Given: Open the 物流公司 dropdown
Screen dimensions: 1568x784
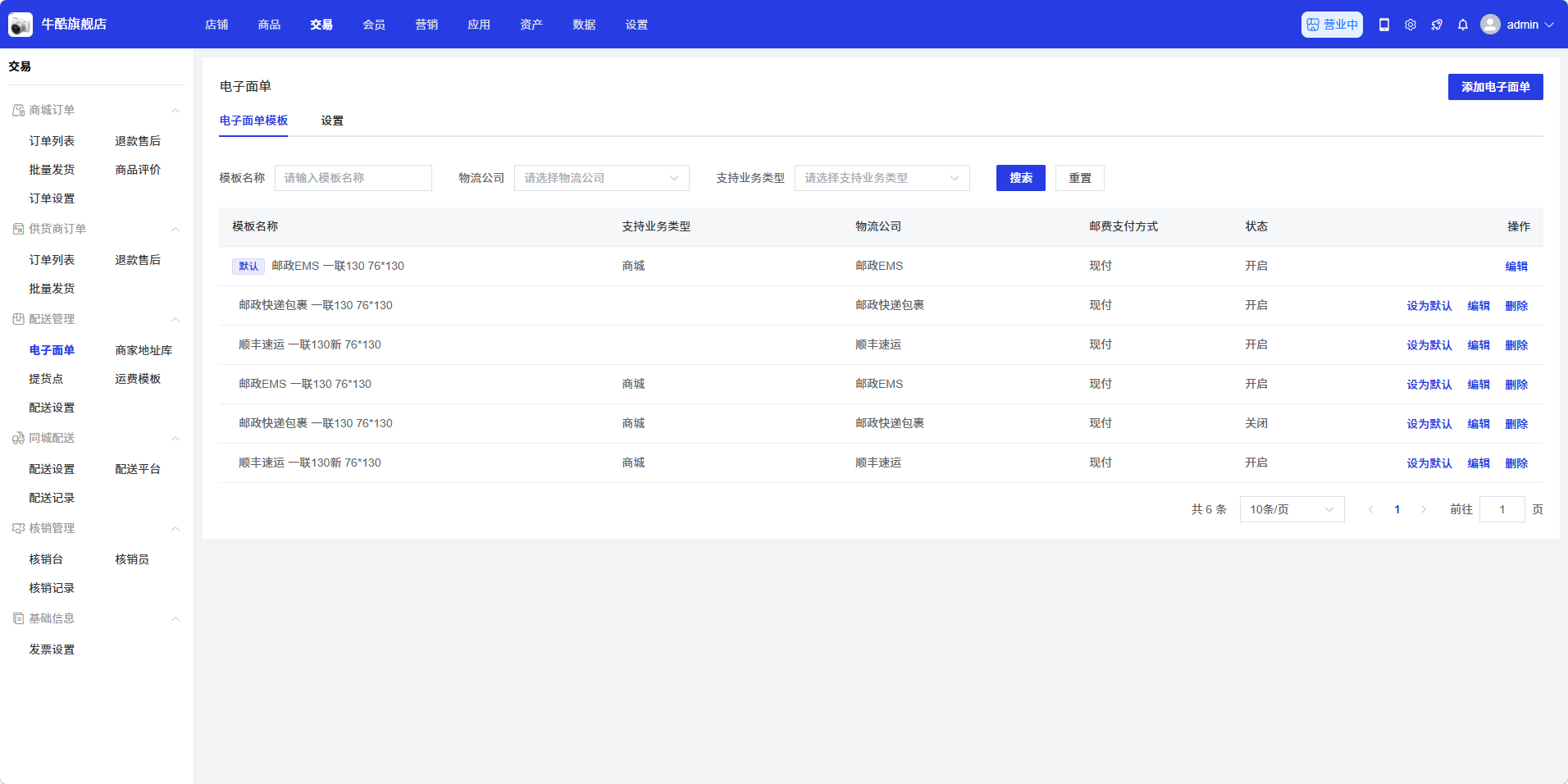Looking at the screenshot, I should pyautogui.click(x=601, y=178).
